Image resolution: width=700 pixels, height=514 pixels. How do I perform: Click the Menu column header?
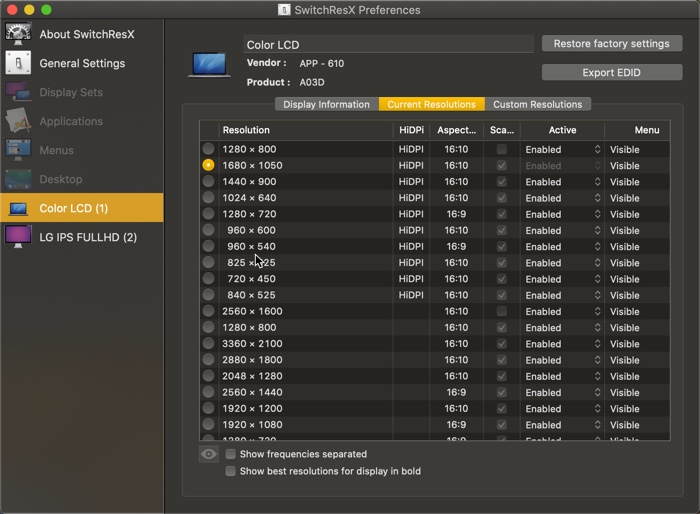[637, 130]
